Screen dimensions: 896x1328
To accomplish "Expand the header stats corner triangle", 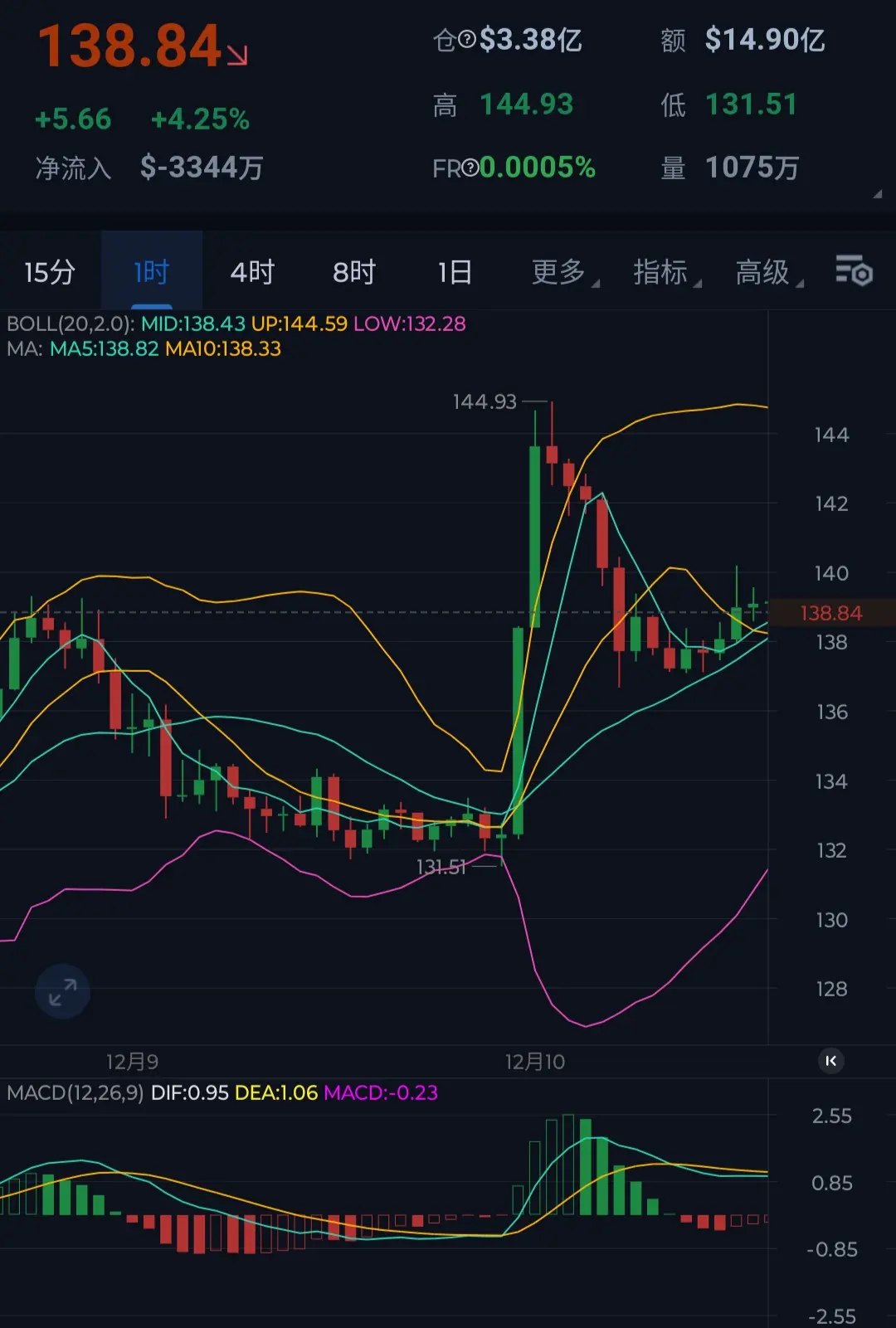I will point(877,194).
